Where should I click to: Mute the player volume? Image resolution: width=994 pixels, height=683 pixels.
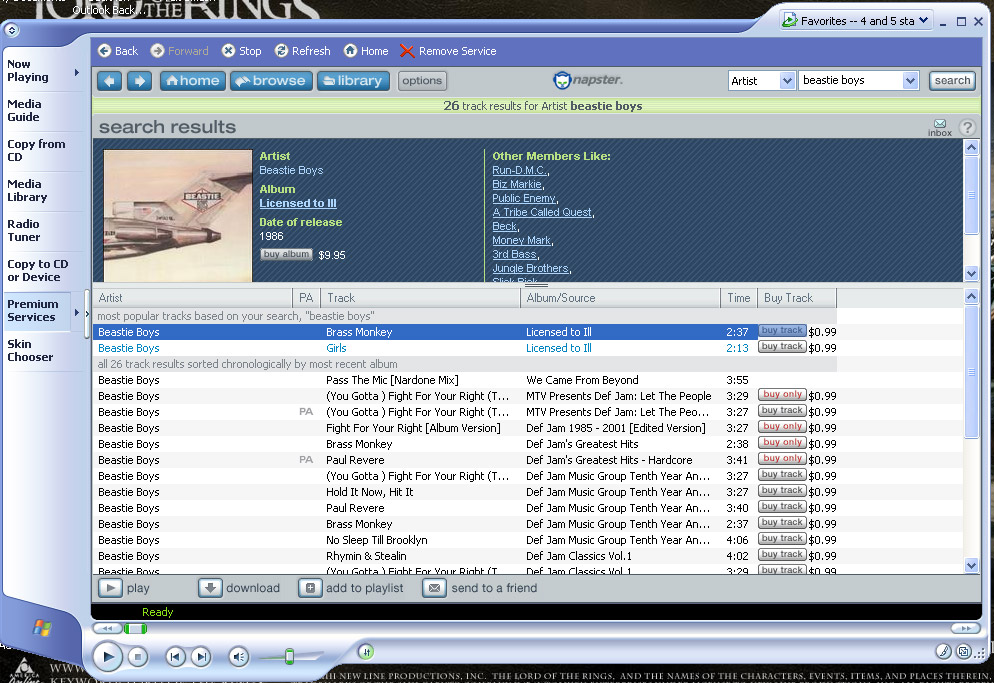tap(238, 657)
